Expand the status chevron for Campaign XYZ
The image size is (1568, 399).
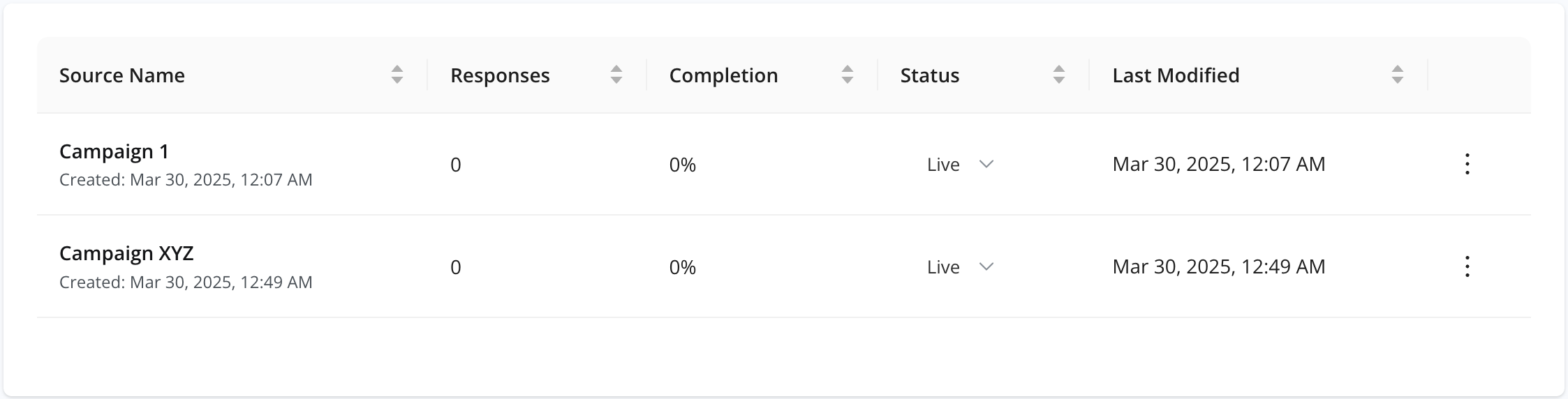(986, 266)
